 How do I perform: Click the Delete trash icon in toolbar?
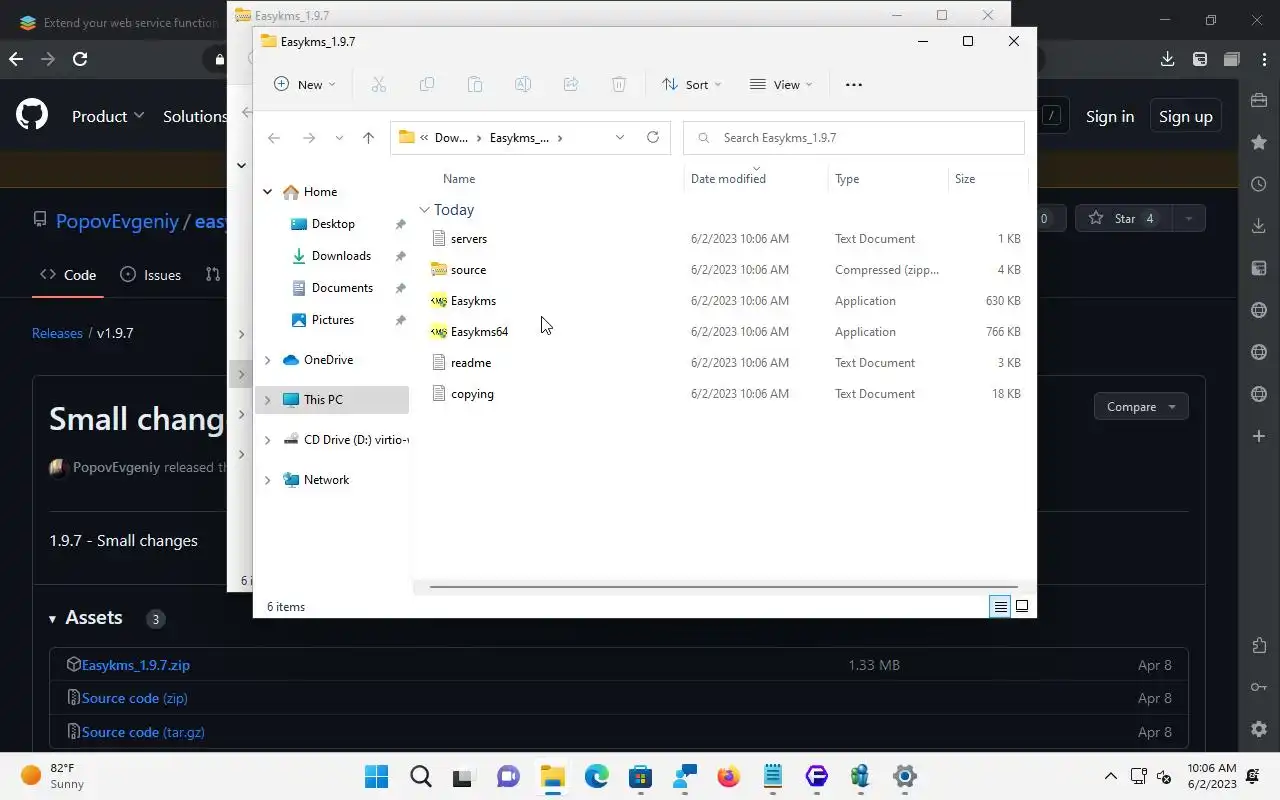click(619, 85)
